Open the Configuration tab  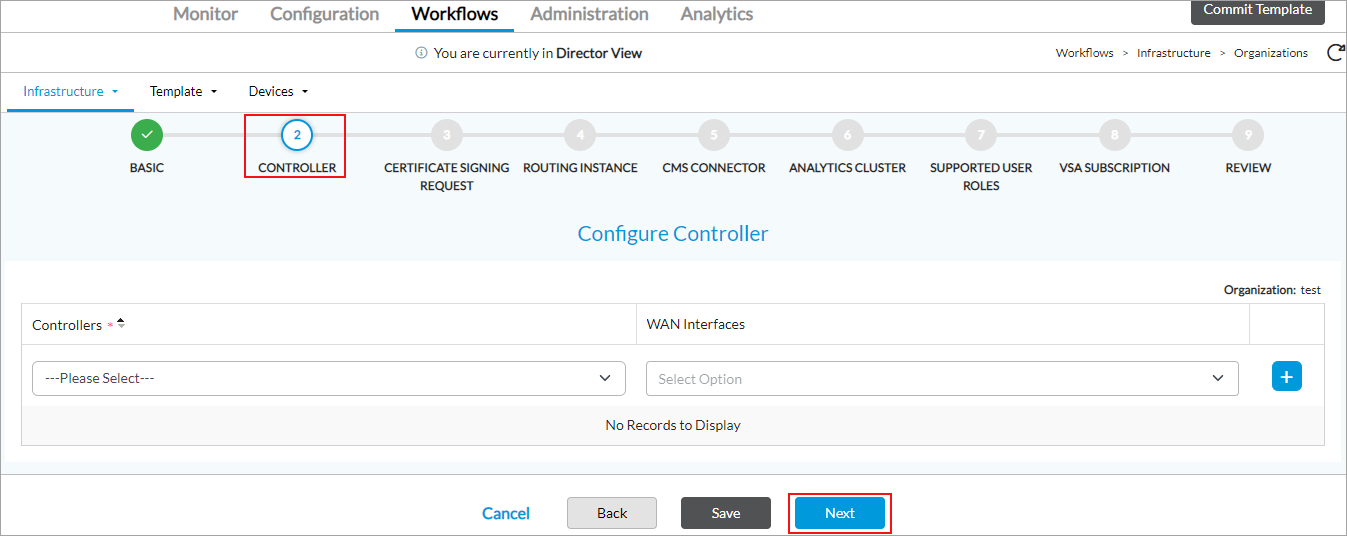324,14
